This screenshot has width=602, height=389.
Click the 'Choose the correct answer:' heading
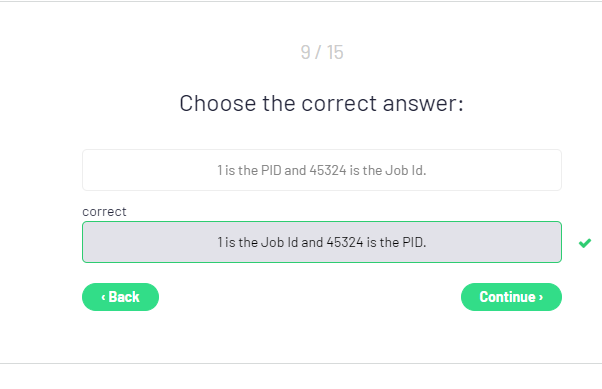322,103
